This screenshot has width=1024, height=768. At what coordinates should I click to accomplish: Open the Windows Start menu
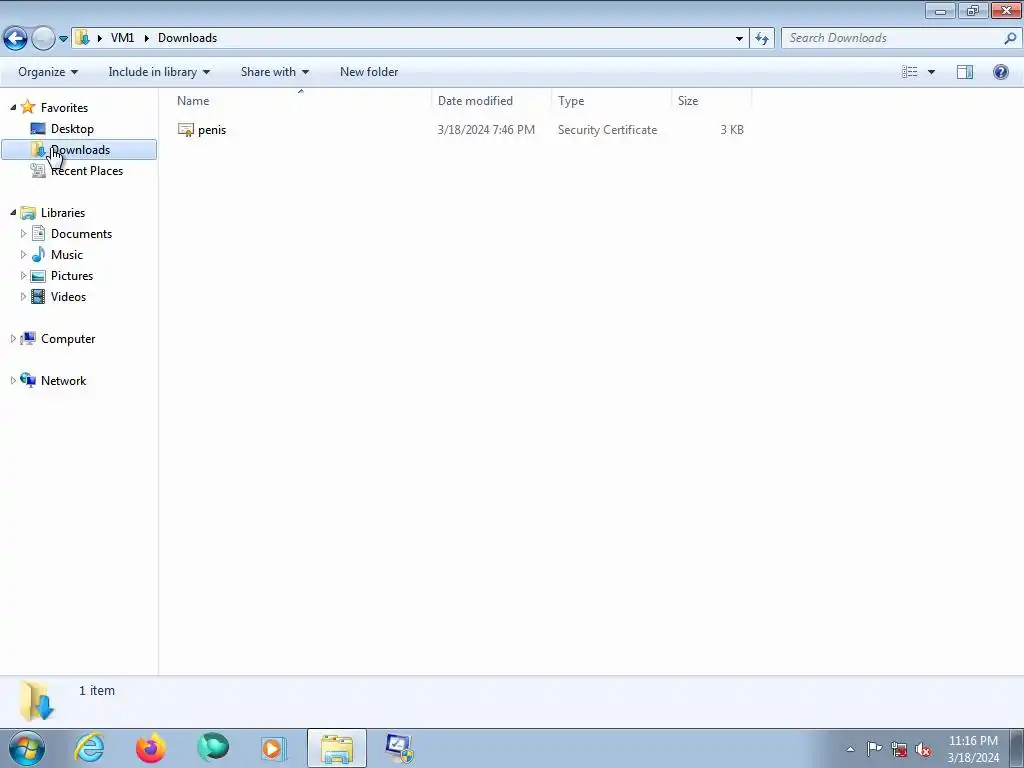[x=27, y=748]
